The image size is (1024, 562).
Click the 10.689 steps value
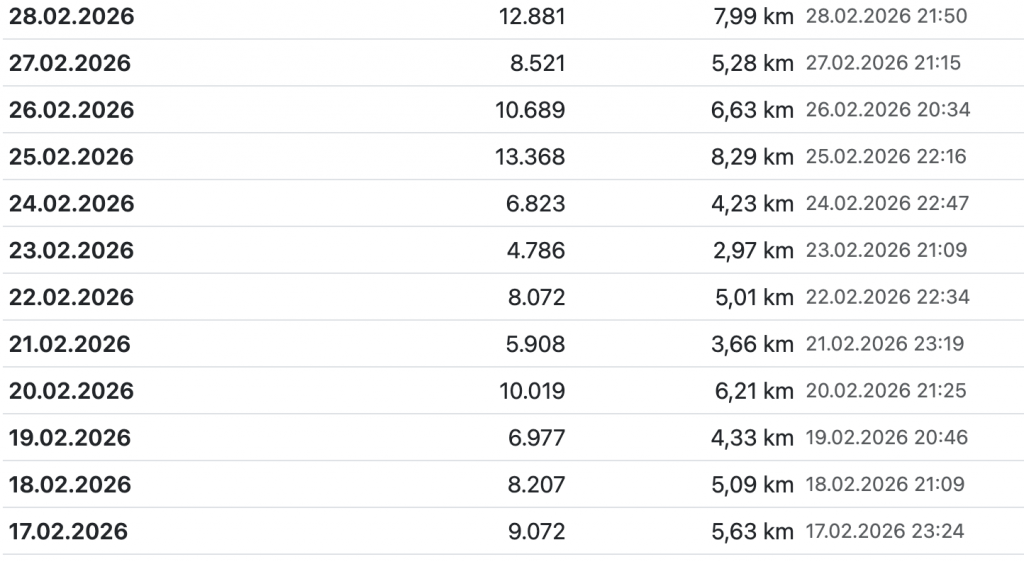530,110
